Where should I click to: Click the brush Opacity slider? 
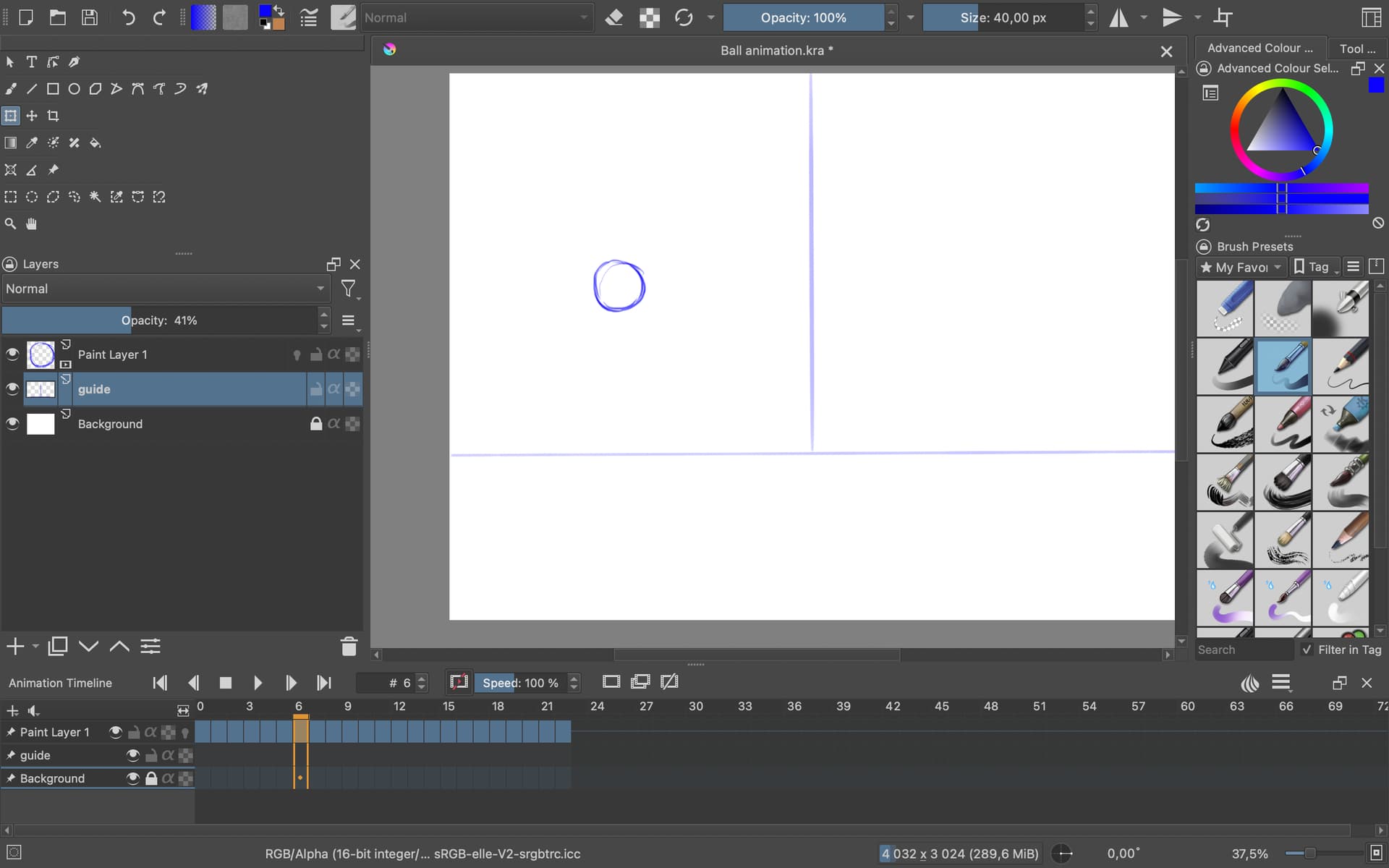tap(803, 17)
